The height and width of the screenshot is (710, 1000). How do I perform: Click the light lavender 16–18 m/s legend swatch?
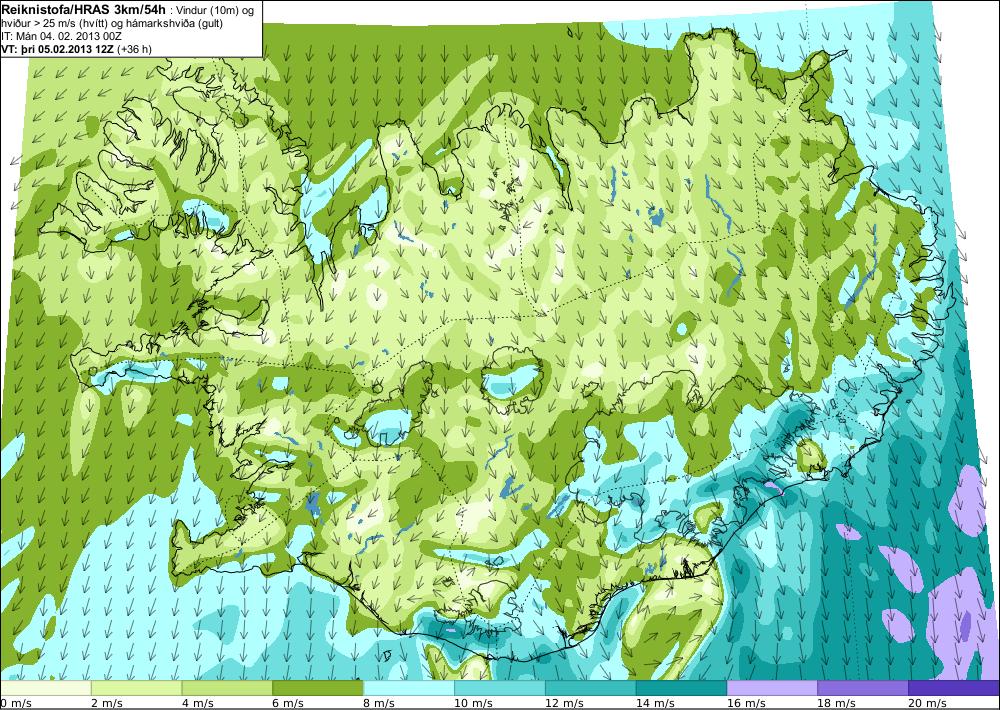coord(772,688)
